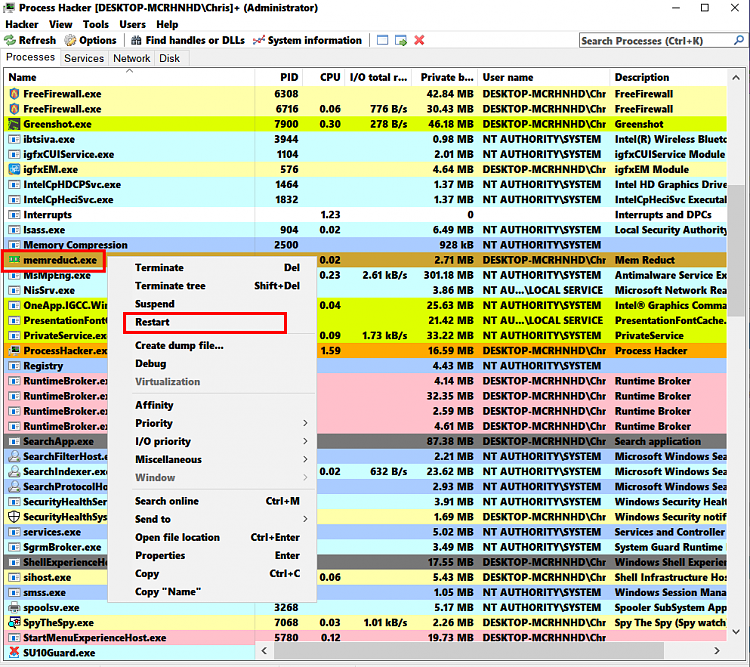Open the Help menu
This screenshot has width=750, height=667.
point(167,24)
